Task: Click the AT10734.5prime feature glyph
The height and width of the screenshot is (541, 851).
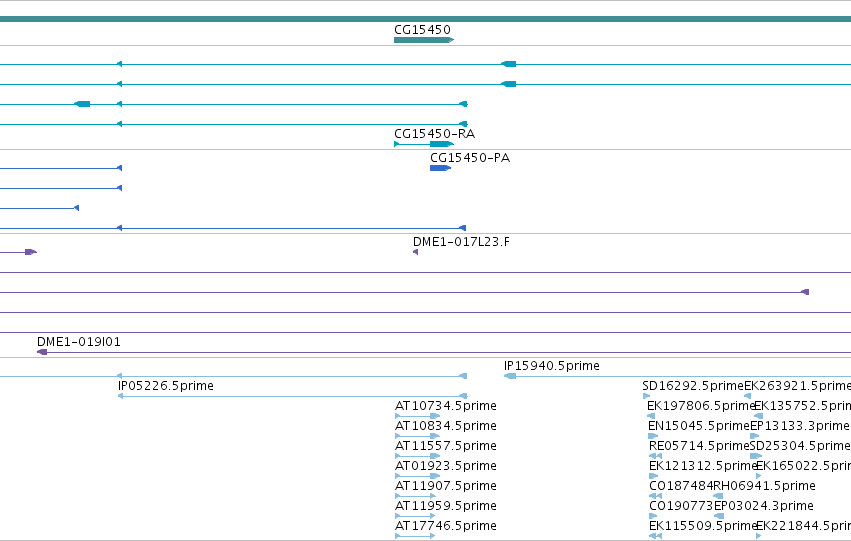Action: point(417,416)
